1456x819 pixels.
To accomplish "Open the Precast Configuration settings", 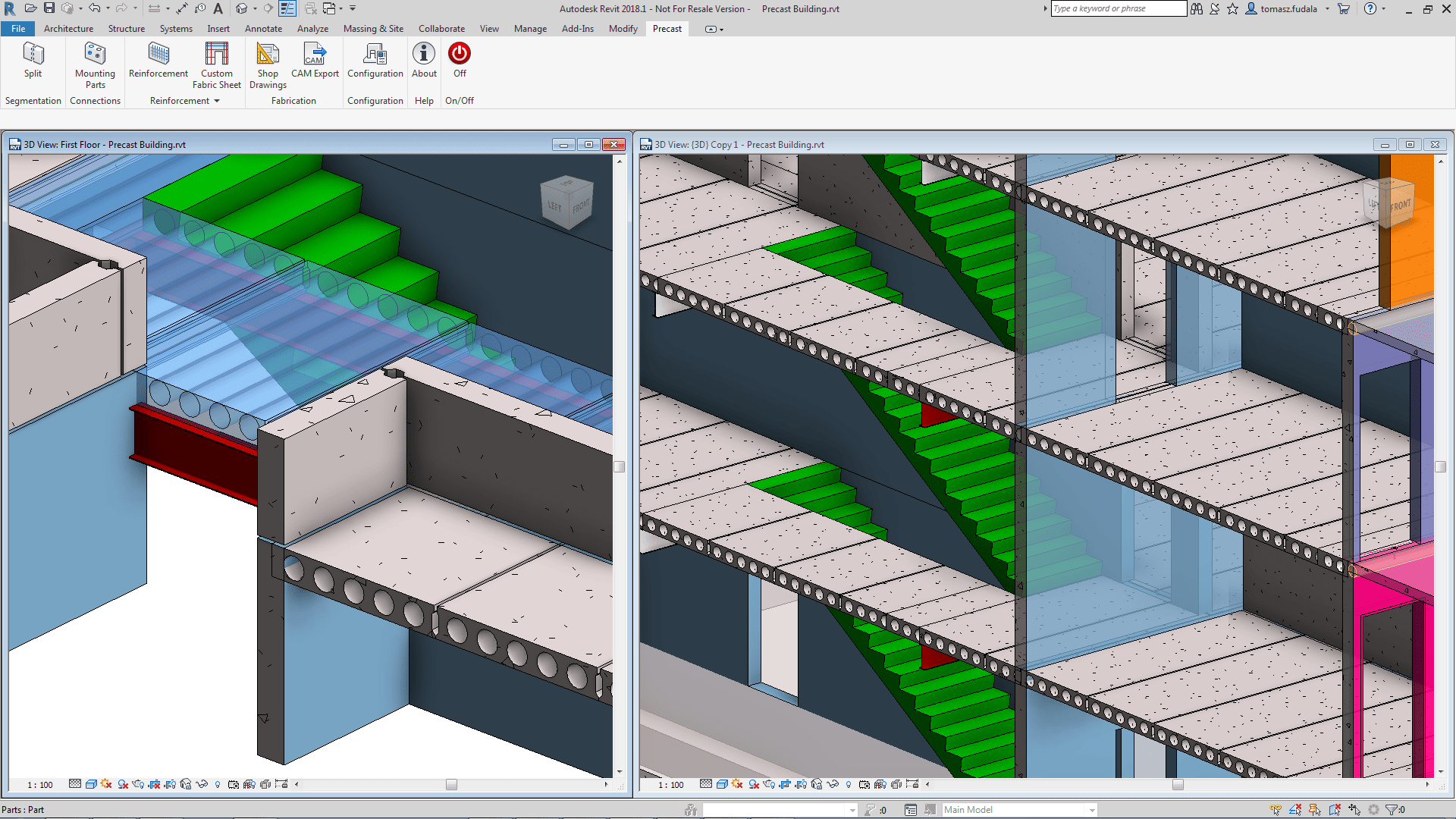I will pyautogui.click(x=375, y=61).
